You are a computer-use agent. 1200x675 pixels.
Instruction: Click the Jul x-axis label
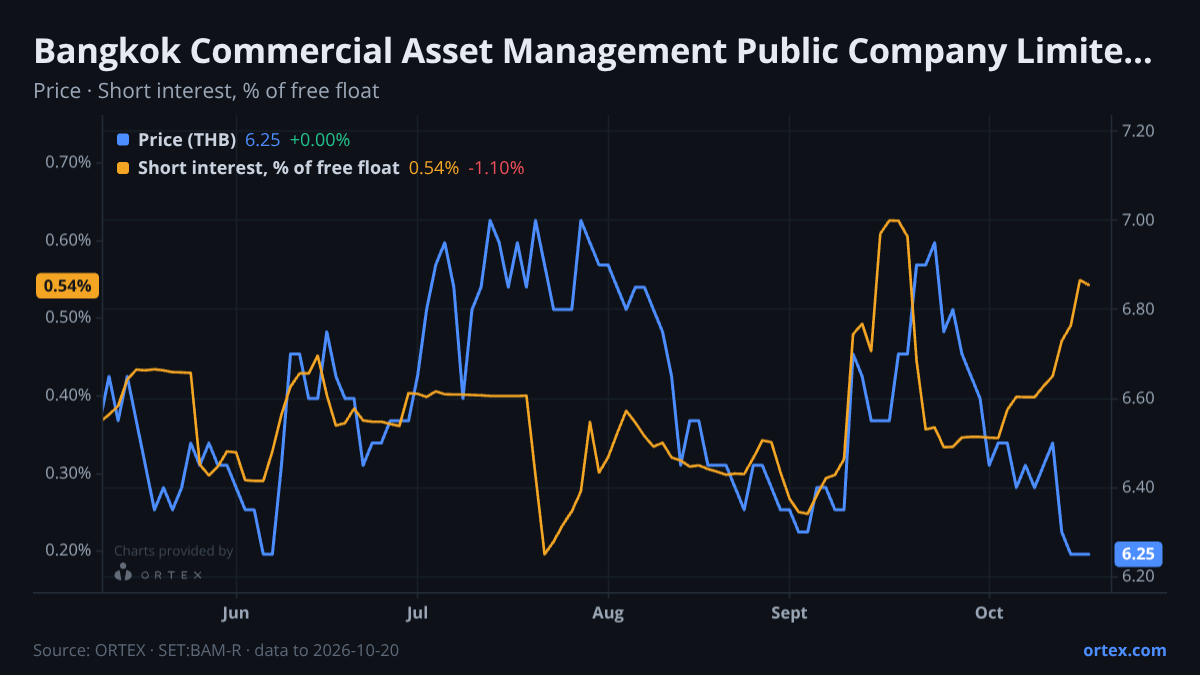pyautogui.click(x=417, y=612)
